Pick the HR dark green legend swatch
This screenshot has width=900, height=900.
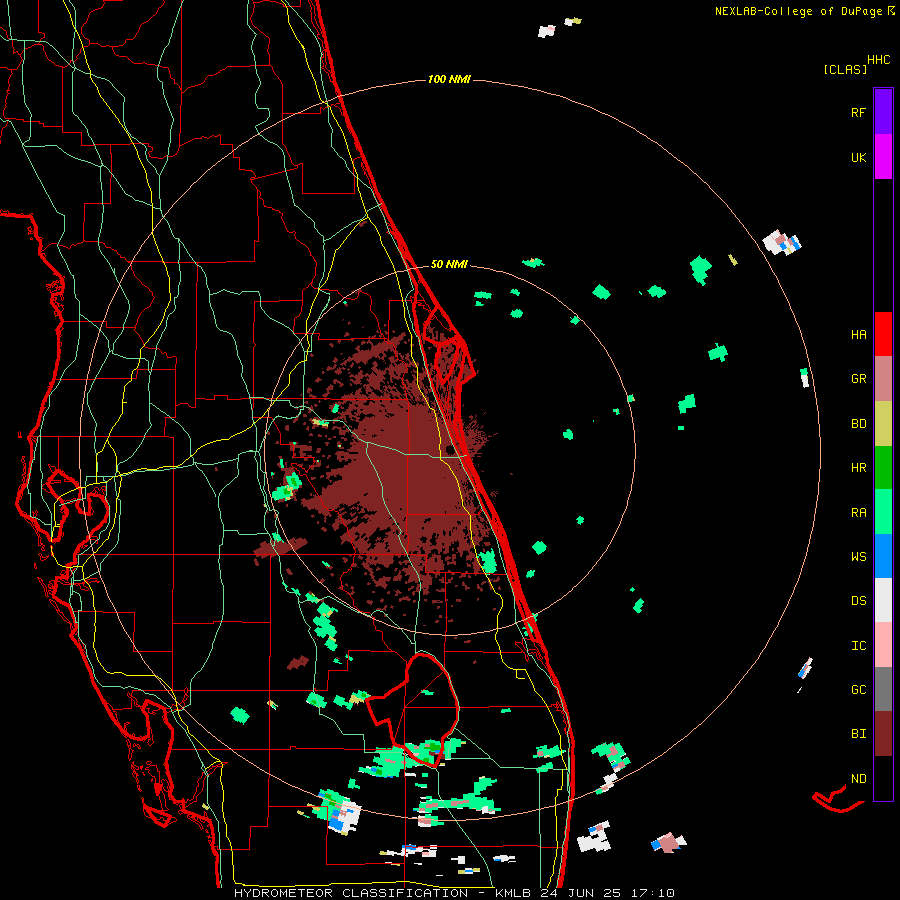coord(883,468)
